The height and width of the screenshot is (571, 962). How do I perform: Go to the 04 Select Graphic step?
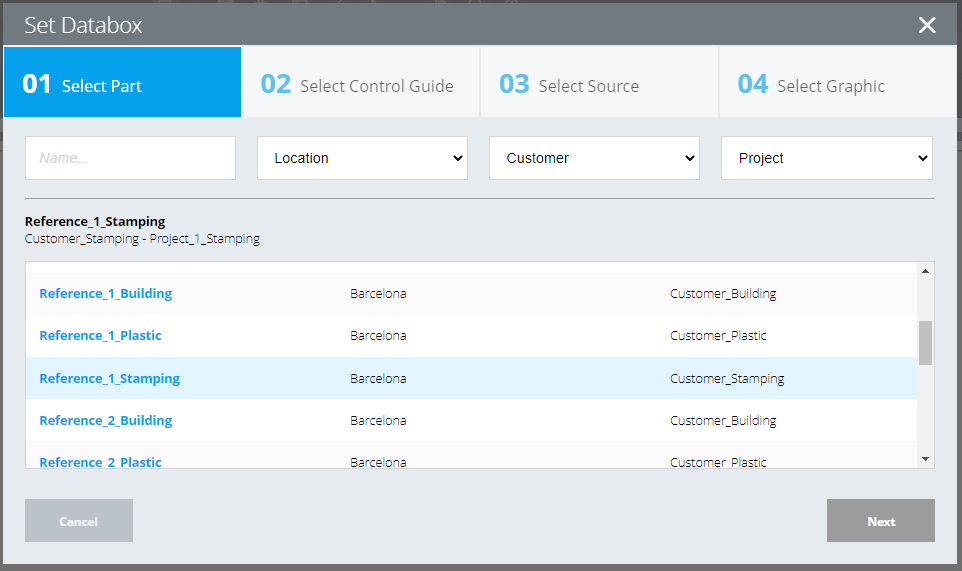pos(838,82)
